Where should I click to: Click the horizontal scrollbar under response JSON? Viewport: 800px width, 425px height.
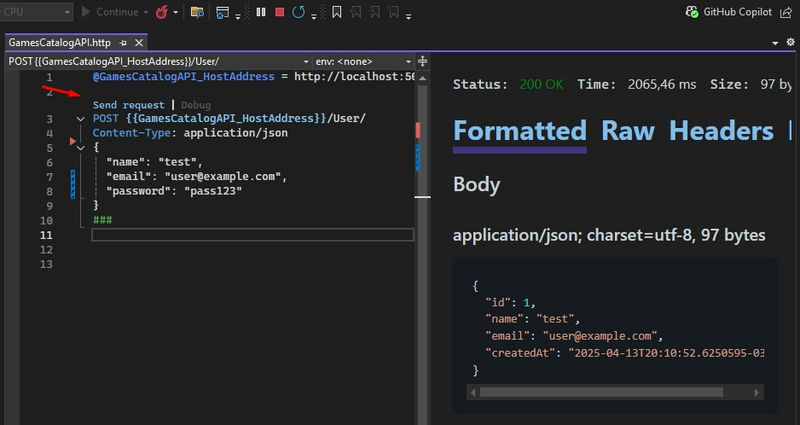600,392
